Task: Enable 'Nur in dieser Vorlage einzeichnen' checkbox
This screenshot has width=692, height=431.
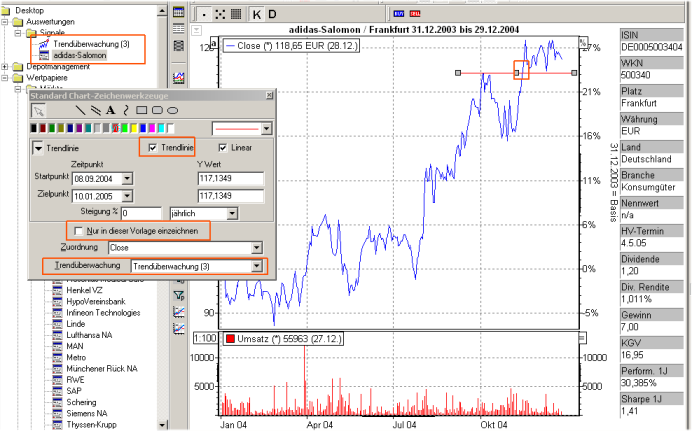Action: [79, 231]
